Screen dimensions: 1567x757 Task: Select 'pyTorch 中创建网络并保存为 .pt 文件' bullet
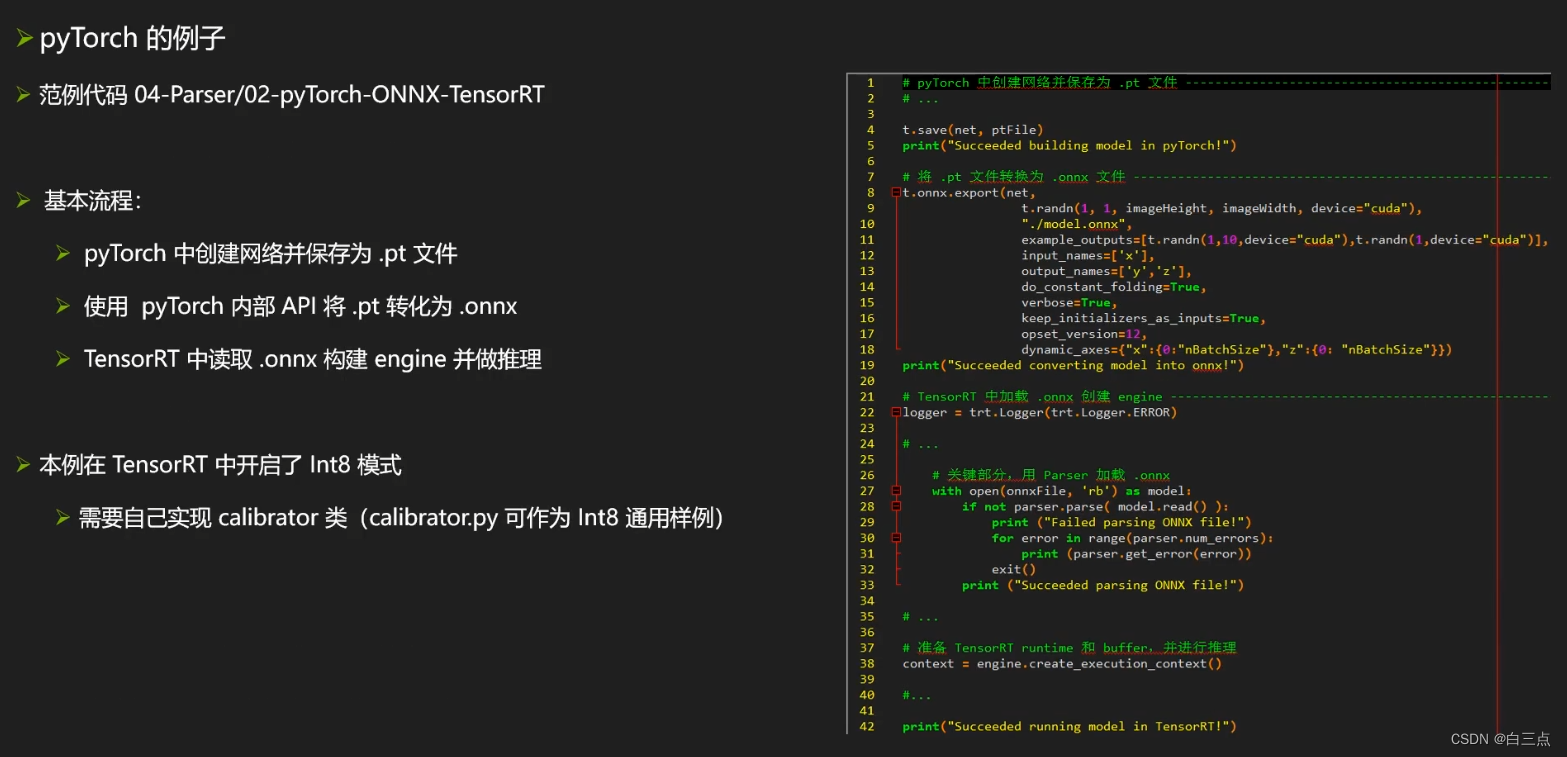(x=270, y=253)
